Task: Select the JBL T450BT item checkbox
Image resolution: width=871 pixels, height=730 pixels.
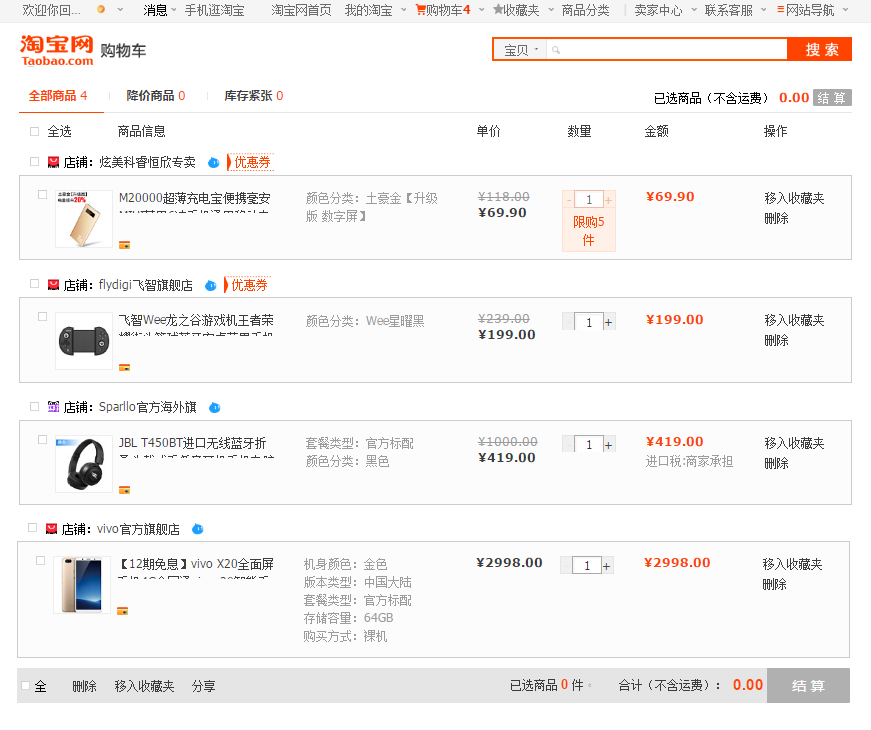Action: 42,439
